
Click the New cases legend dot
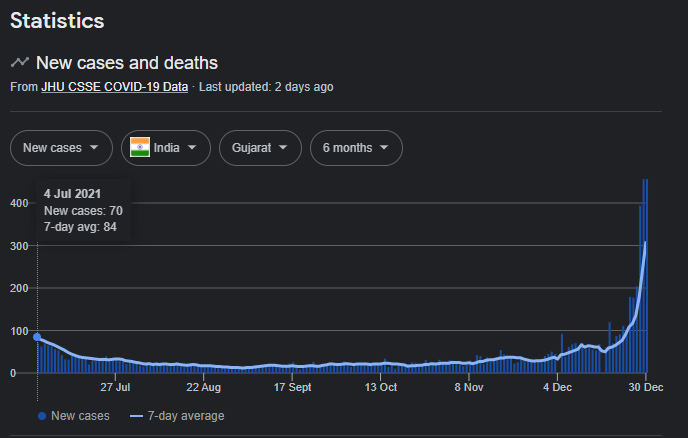pyautogui.click(x=42, y=416)
